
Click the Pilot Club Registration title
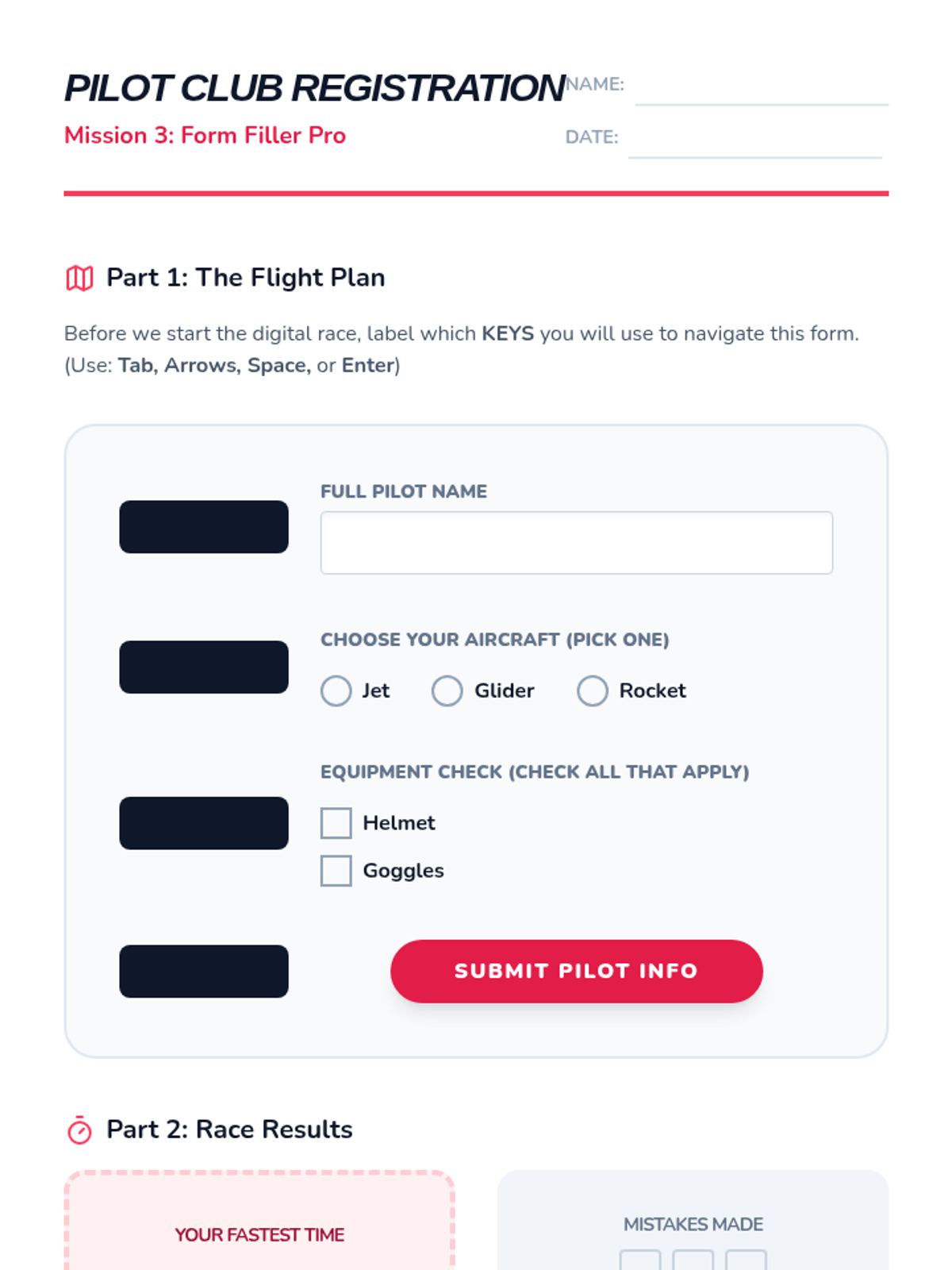[315, 88]
